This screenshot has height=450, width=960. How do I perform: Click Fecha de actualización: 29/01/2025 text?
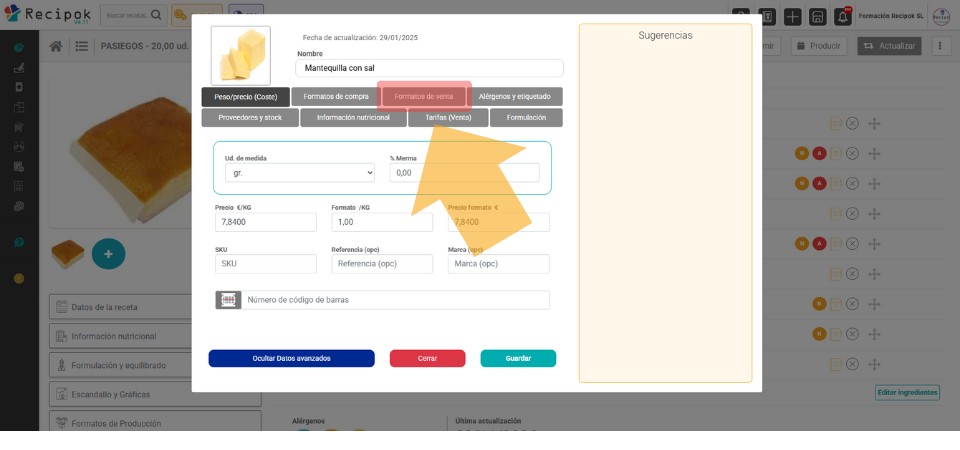(x=360, y=37)
